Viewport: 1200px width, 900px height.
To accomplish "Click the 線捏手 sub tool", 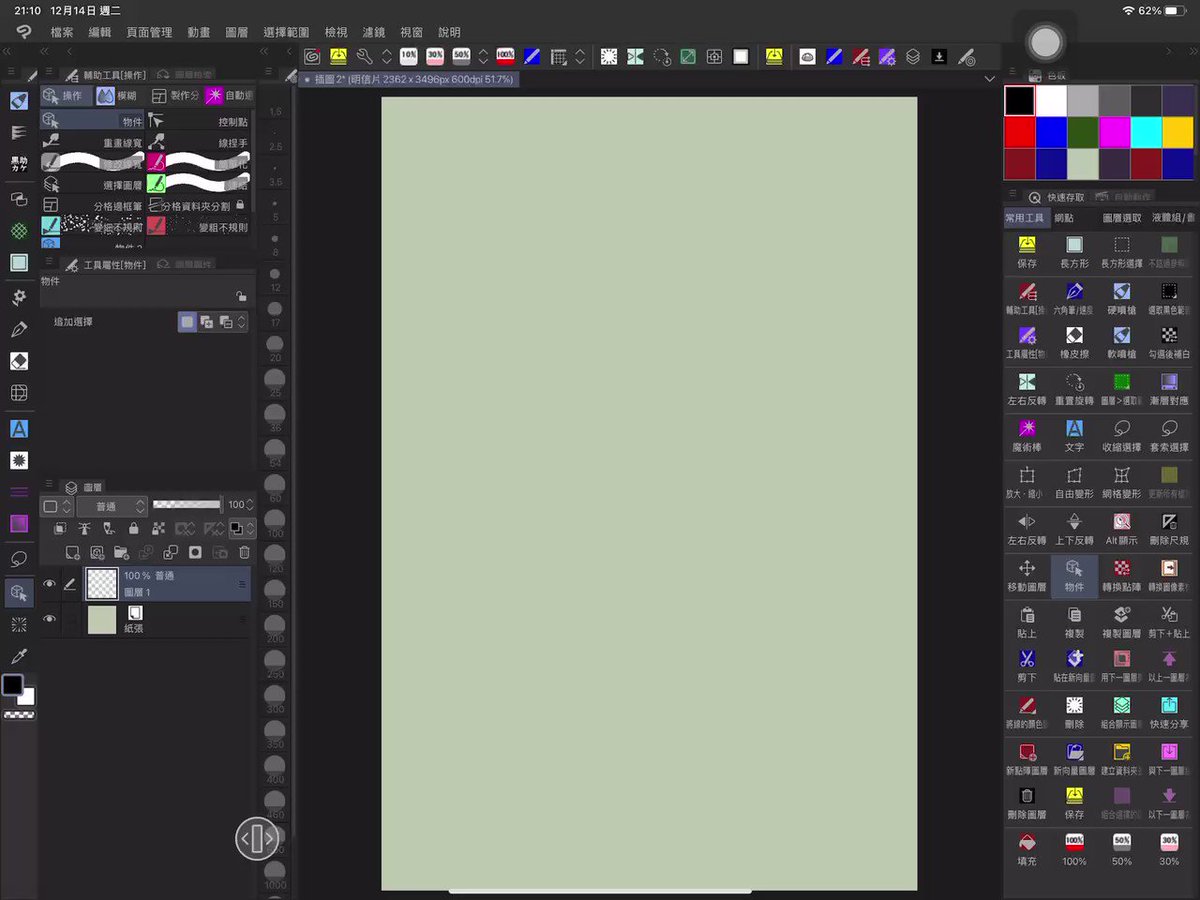I will [x=198, y=143].
